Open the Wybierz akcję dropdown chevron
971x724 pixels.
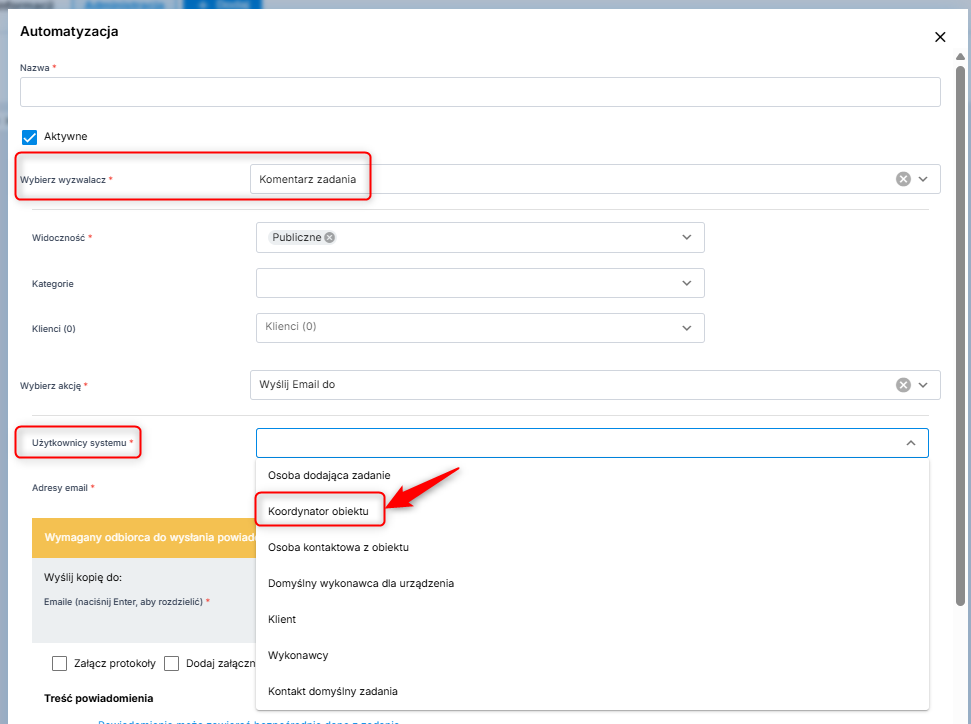tap(923, 385)
